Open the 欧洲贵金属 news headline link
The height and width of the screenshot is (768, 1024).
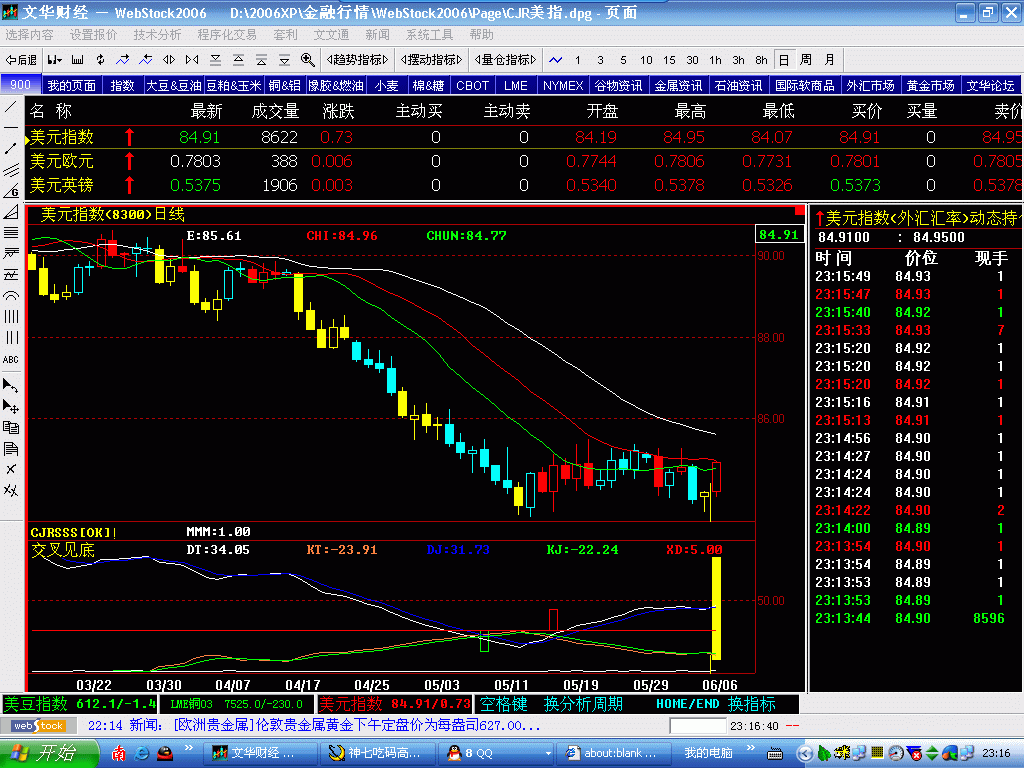(357, 726)
